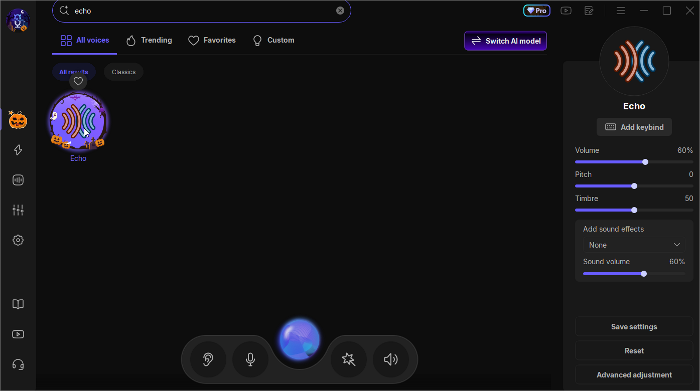Open the user avatar profile icon
700x391 pixels.
click(18, 20)
